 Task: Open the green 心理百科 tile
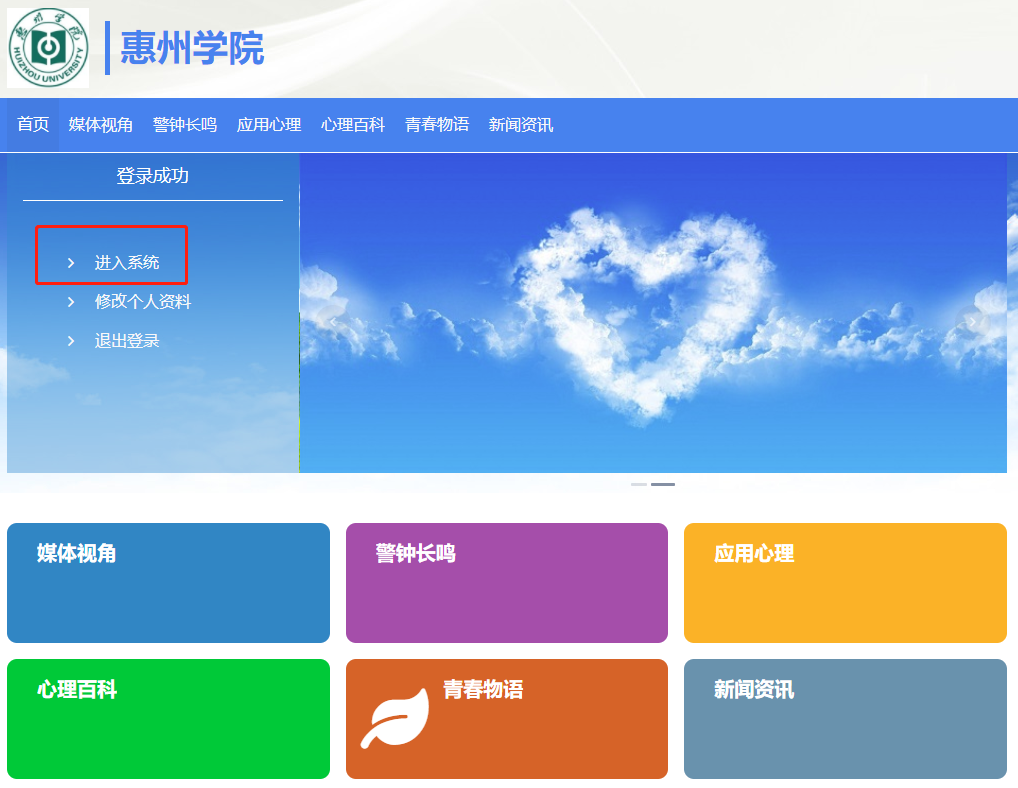pos(168,719)
